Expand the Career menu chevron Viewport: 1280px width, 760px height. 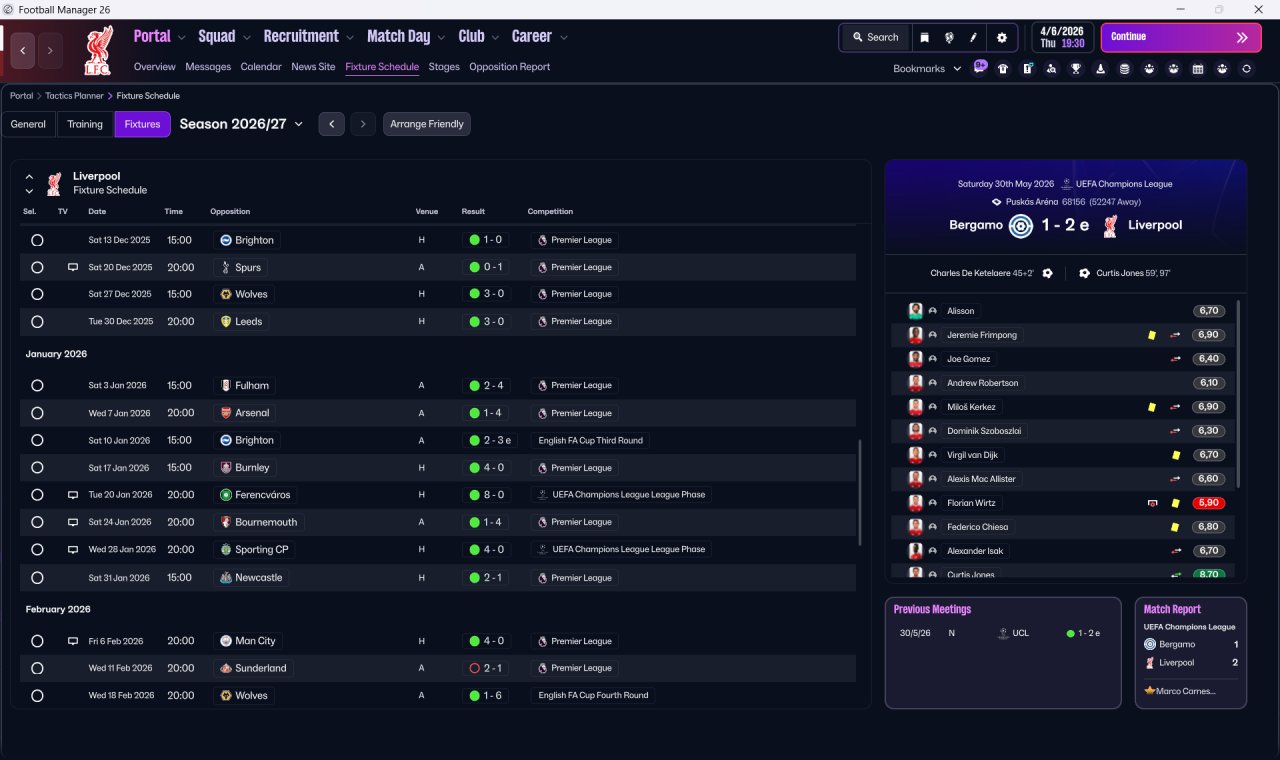[563, 38]
